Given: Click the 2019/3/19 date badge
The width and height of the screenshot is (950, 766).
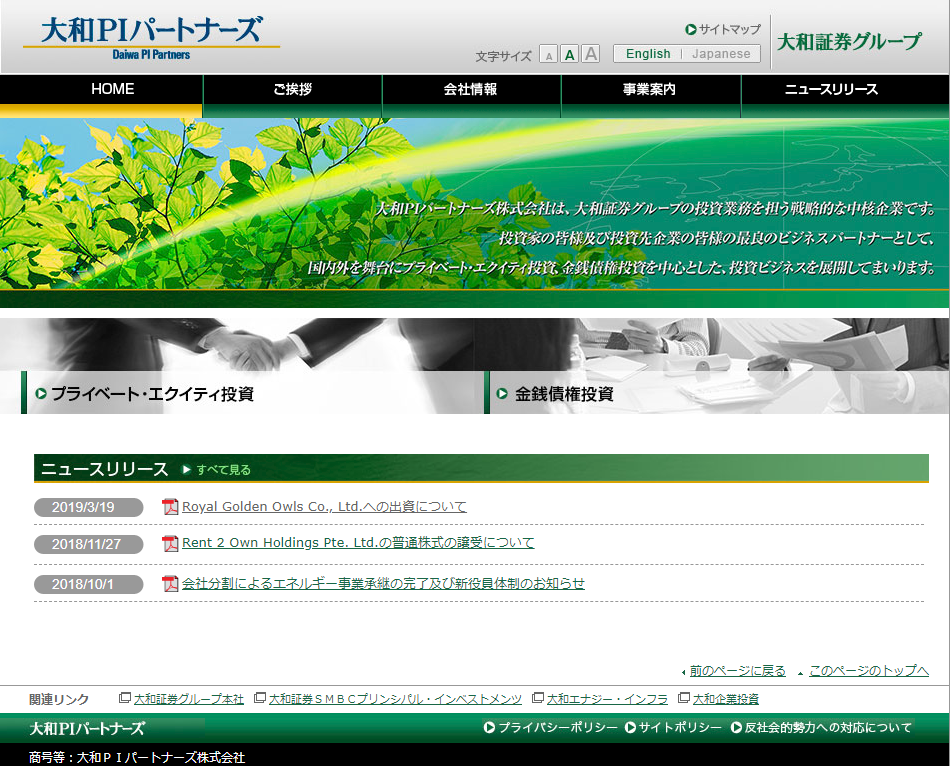Looking at the screenshot, I should point(88,507).
